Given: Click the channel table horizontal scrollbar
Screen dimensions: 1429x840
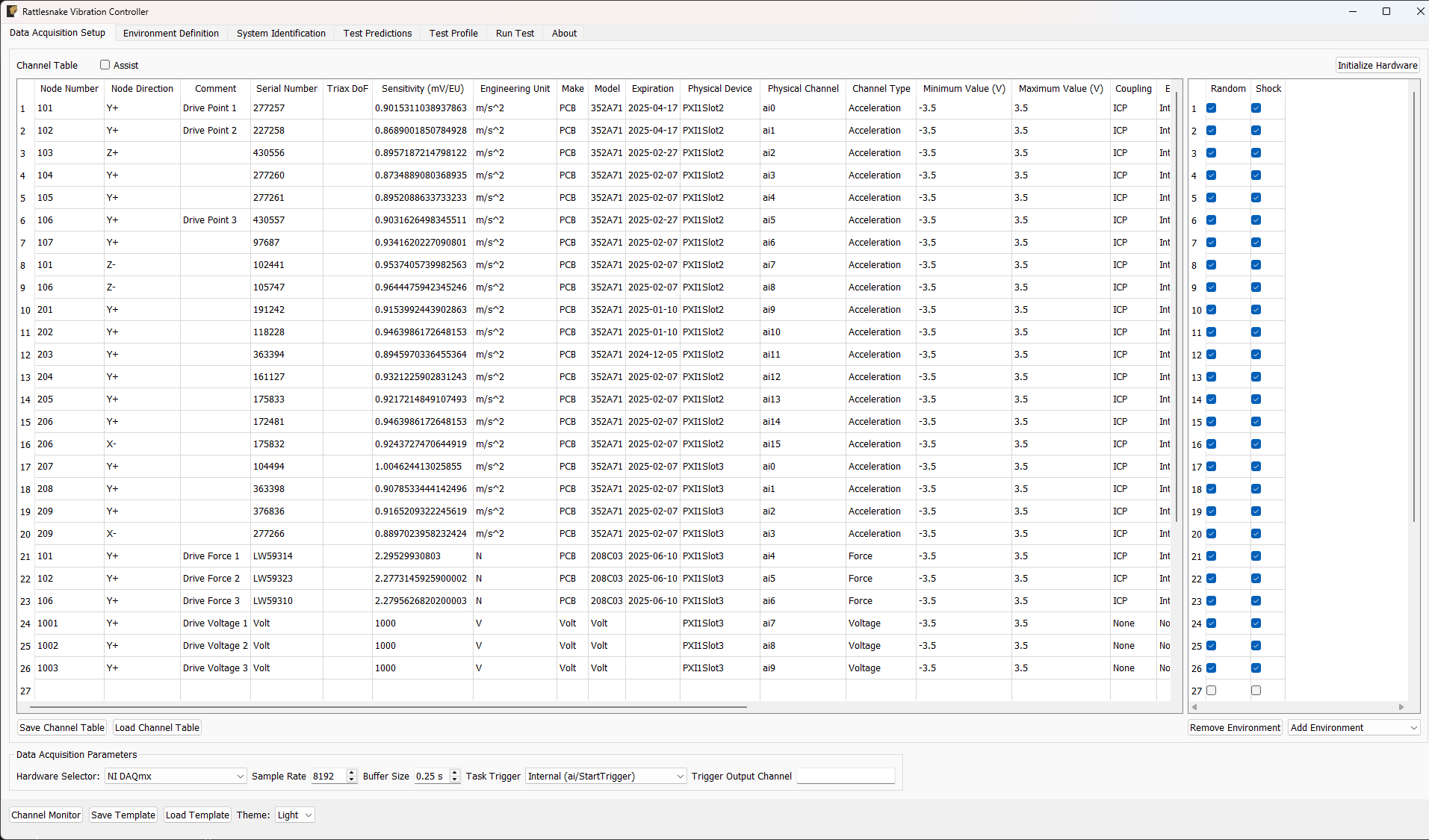Looking at the screenshot, I should click(388, 706).
